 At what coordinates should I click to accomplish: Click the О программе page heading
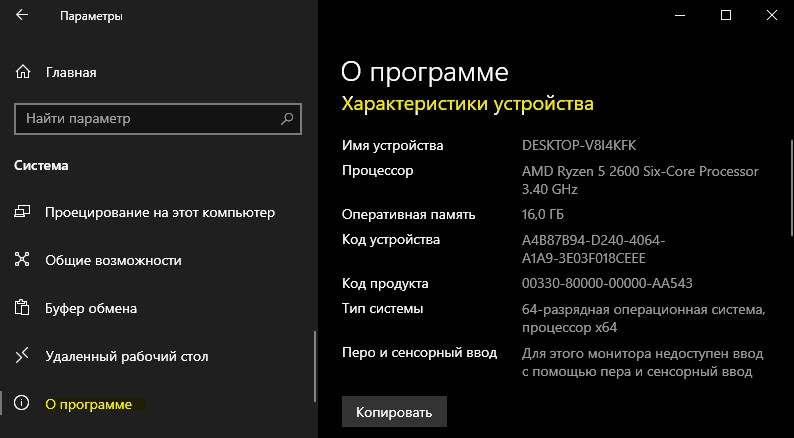424,72
